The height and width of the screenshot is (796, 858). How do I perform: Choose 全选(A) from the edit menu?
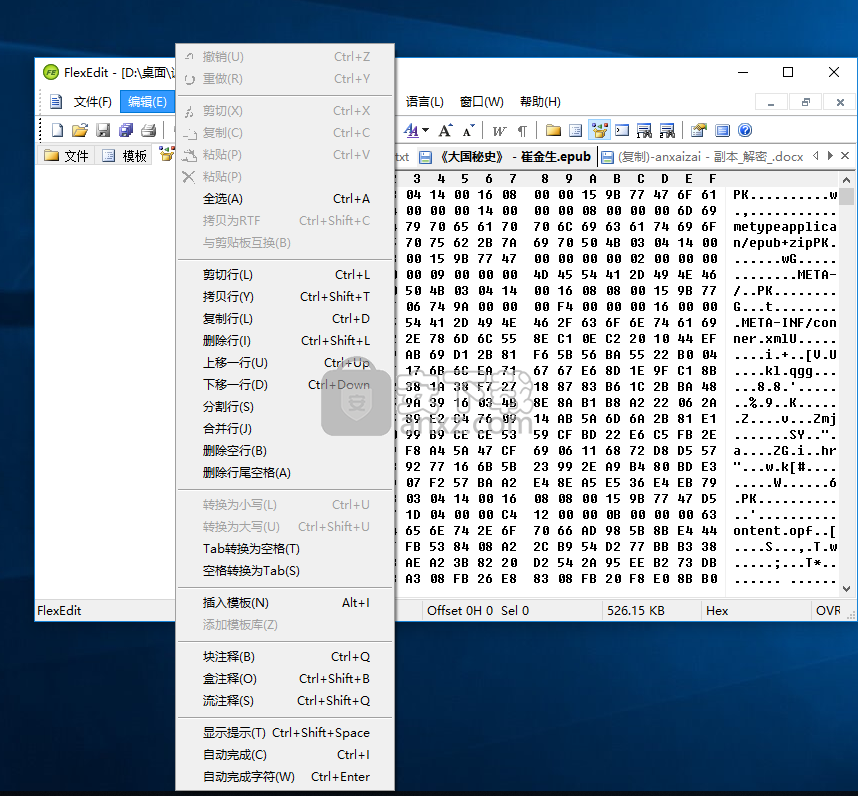(x=285, y=199)
